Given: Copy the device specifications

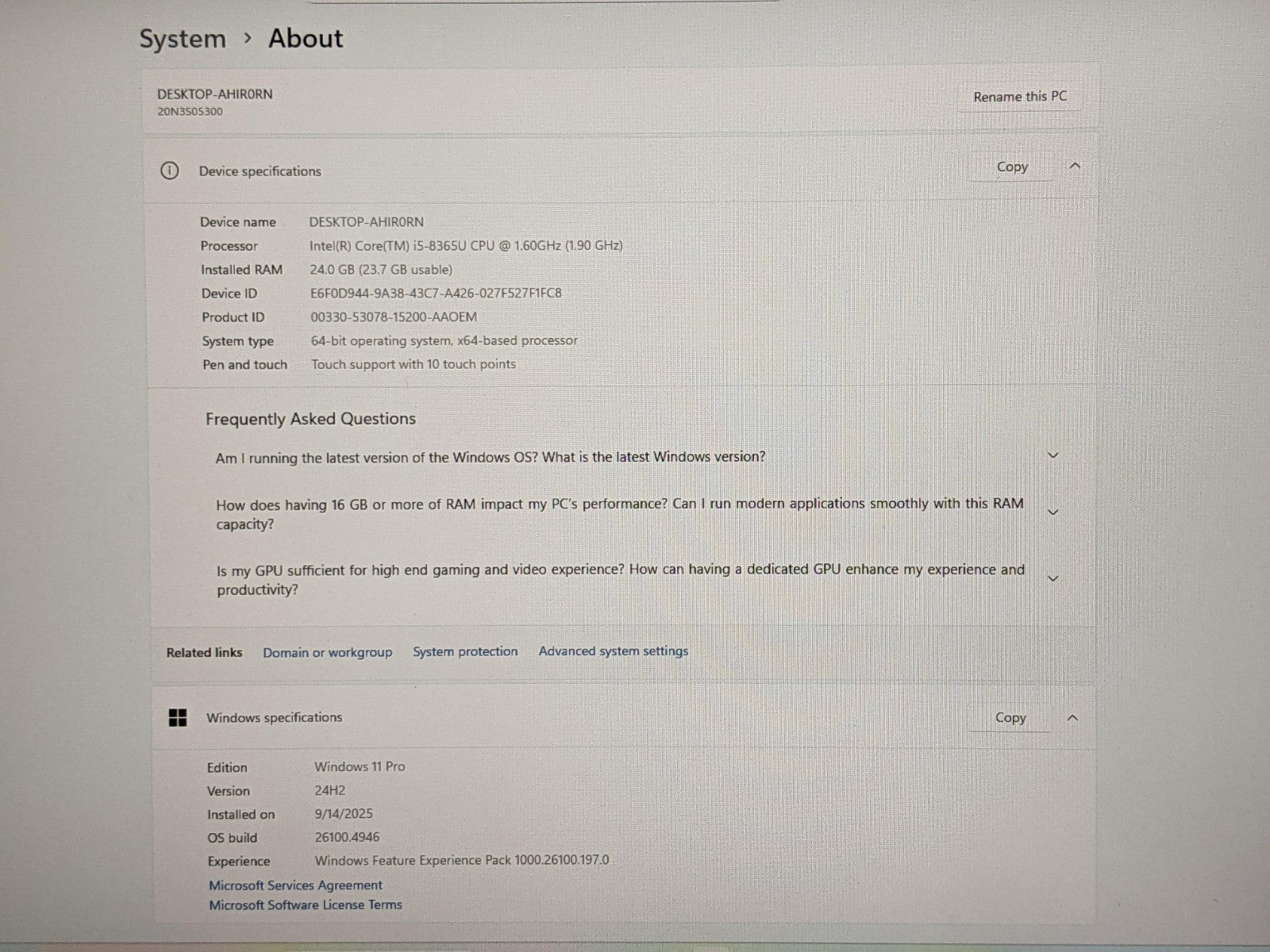Looking at the screenshot, I should point(1012,167).
